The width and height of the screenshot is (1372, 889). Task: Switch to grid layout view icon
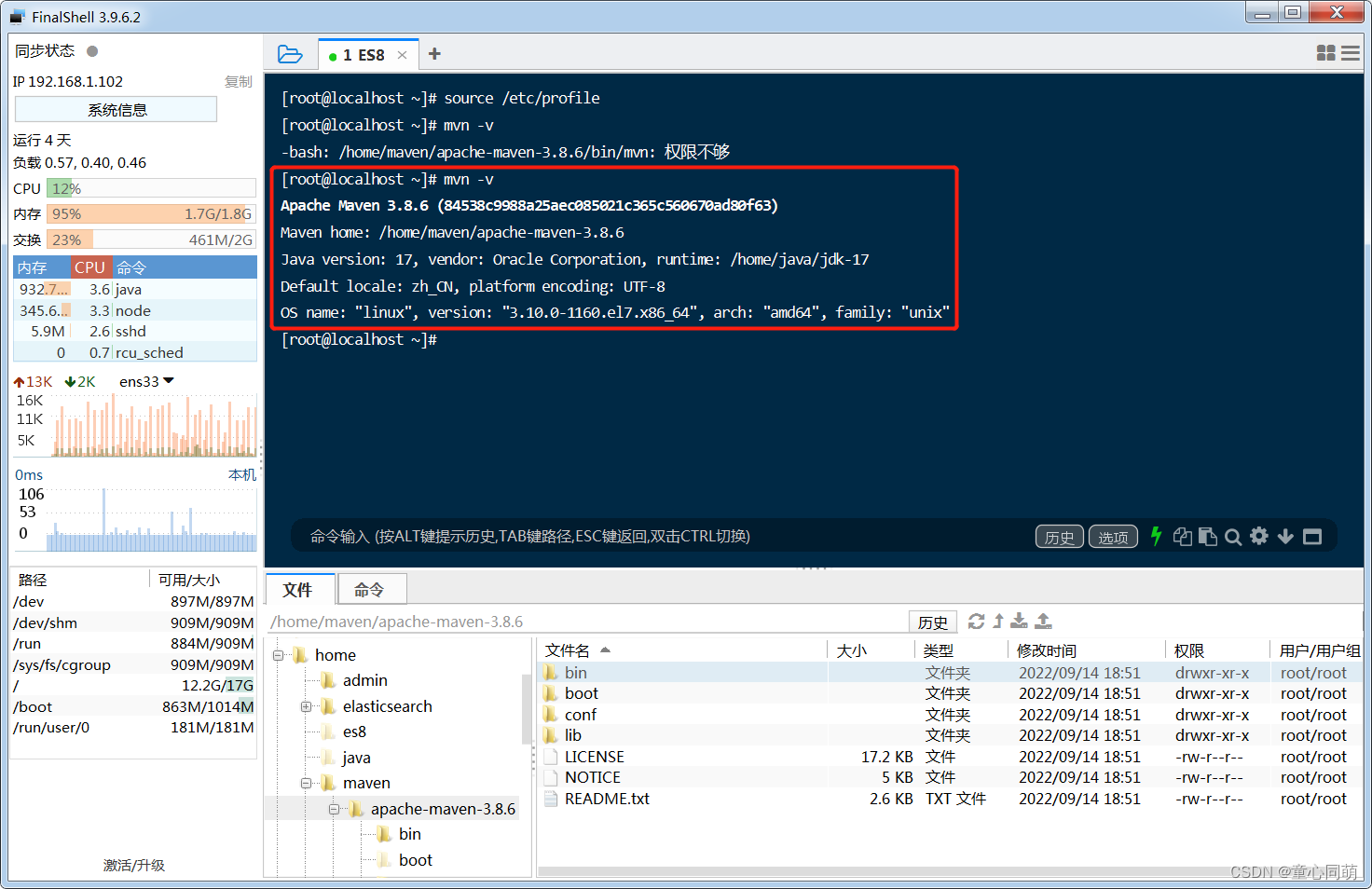(1325, 53)
